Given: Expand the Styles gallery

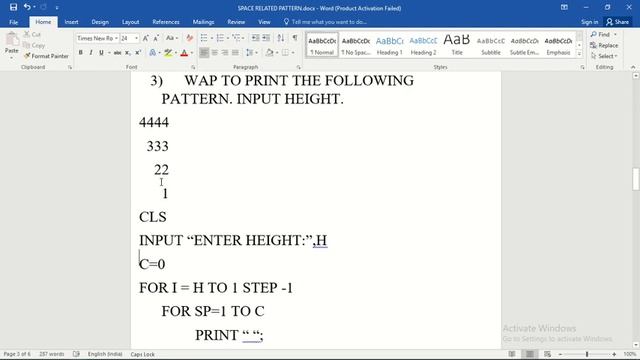Looking at the screenshot, I should (579, 53).
